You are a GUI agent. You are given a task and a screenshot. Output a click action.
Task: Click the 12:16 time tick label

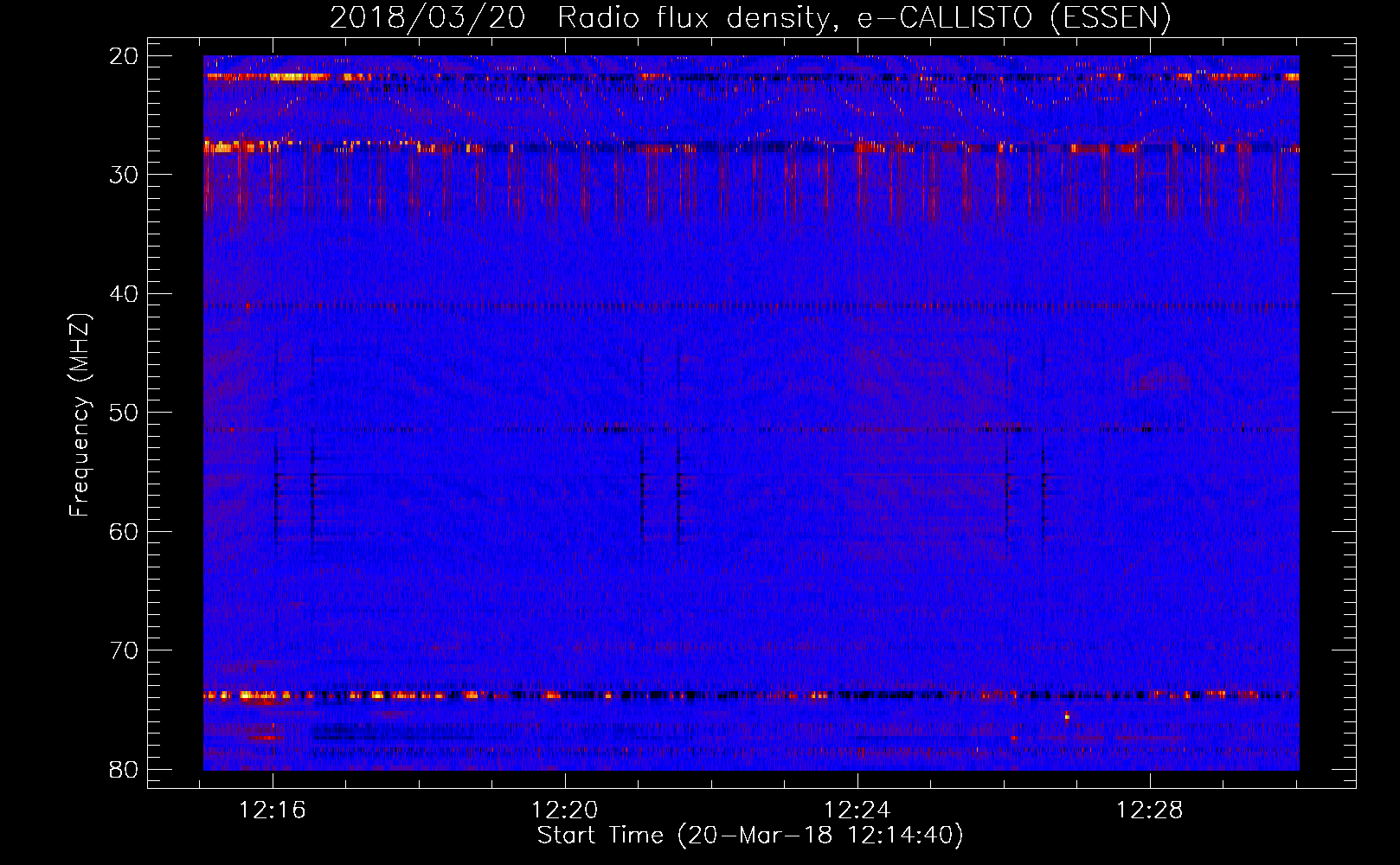(273, 811)
